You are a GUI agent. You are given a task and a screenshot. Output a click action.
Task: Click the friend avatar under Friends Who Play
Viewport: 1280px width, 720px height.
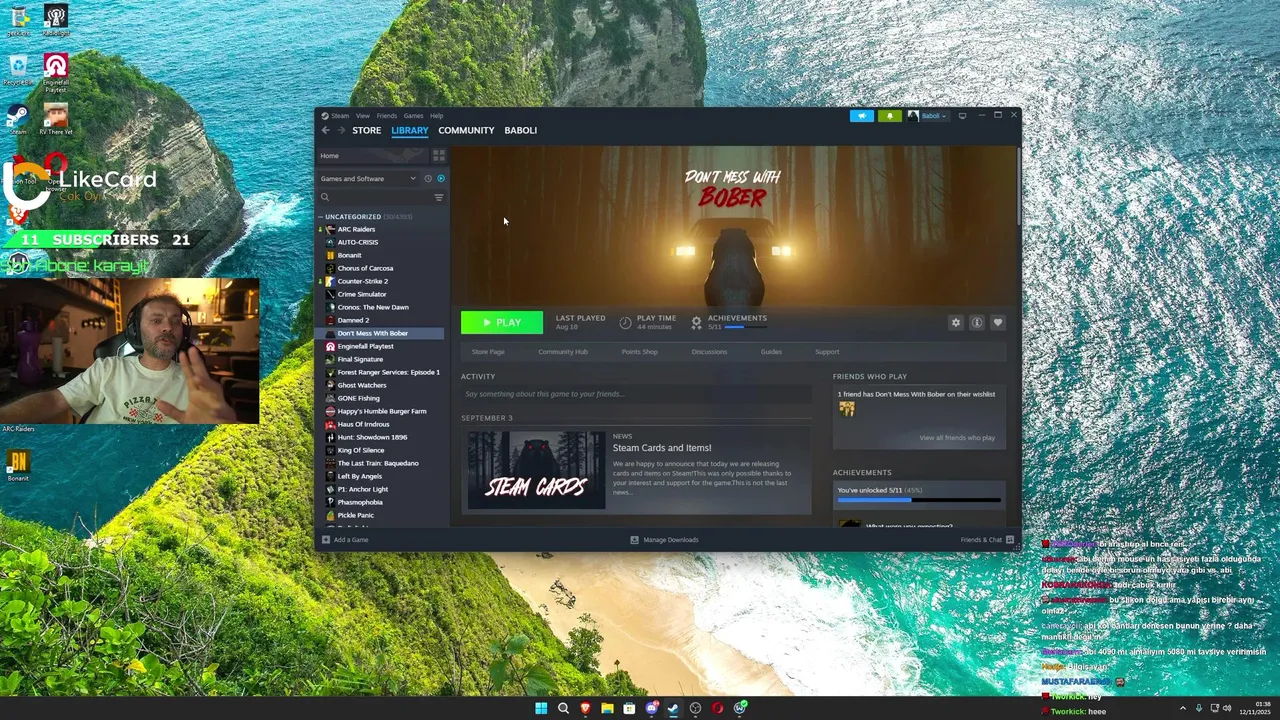[x=847, y=409]
